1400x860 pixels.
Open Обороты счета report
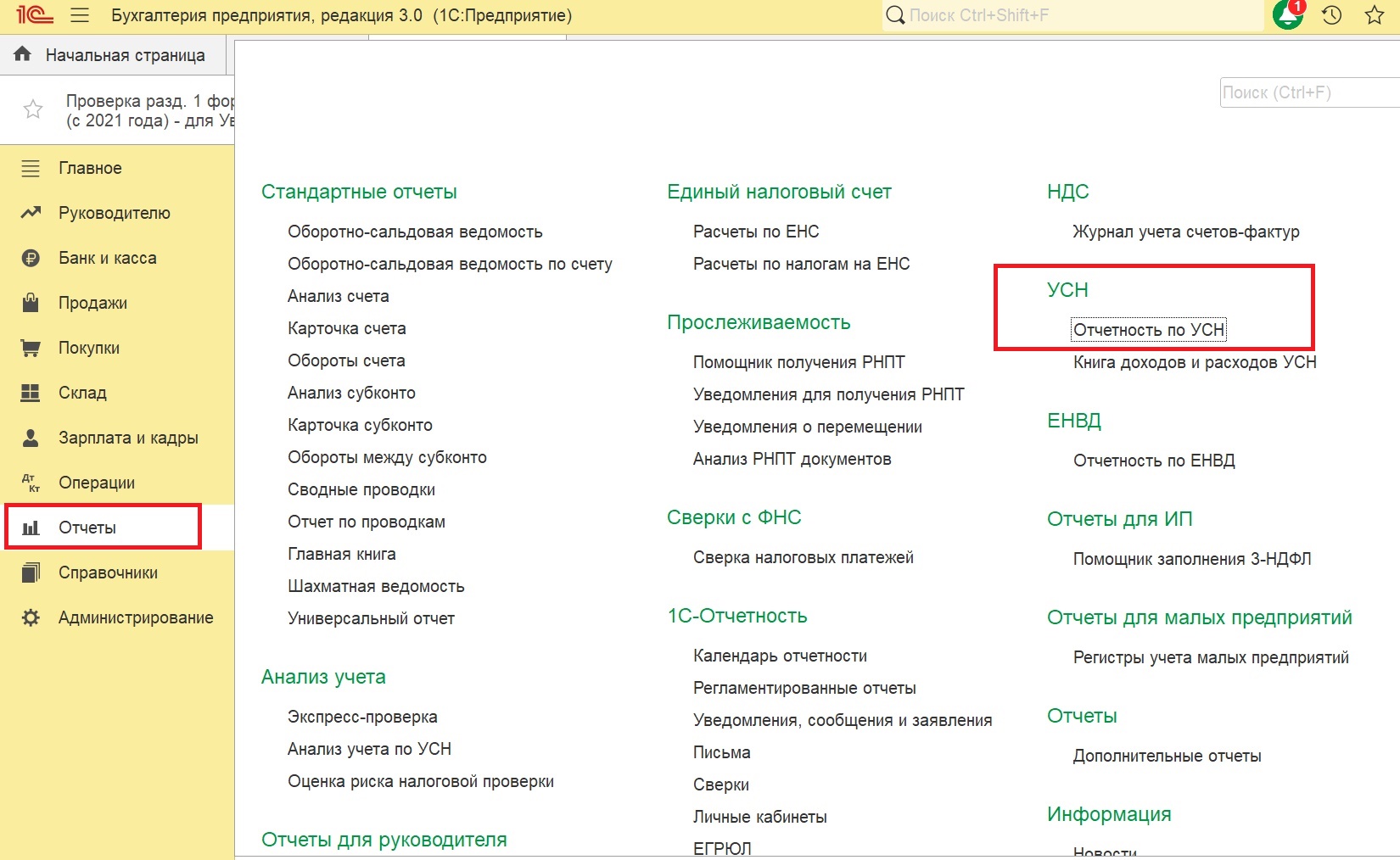click(x=346, y=360)
